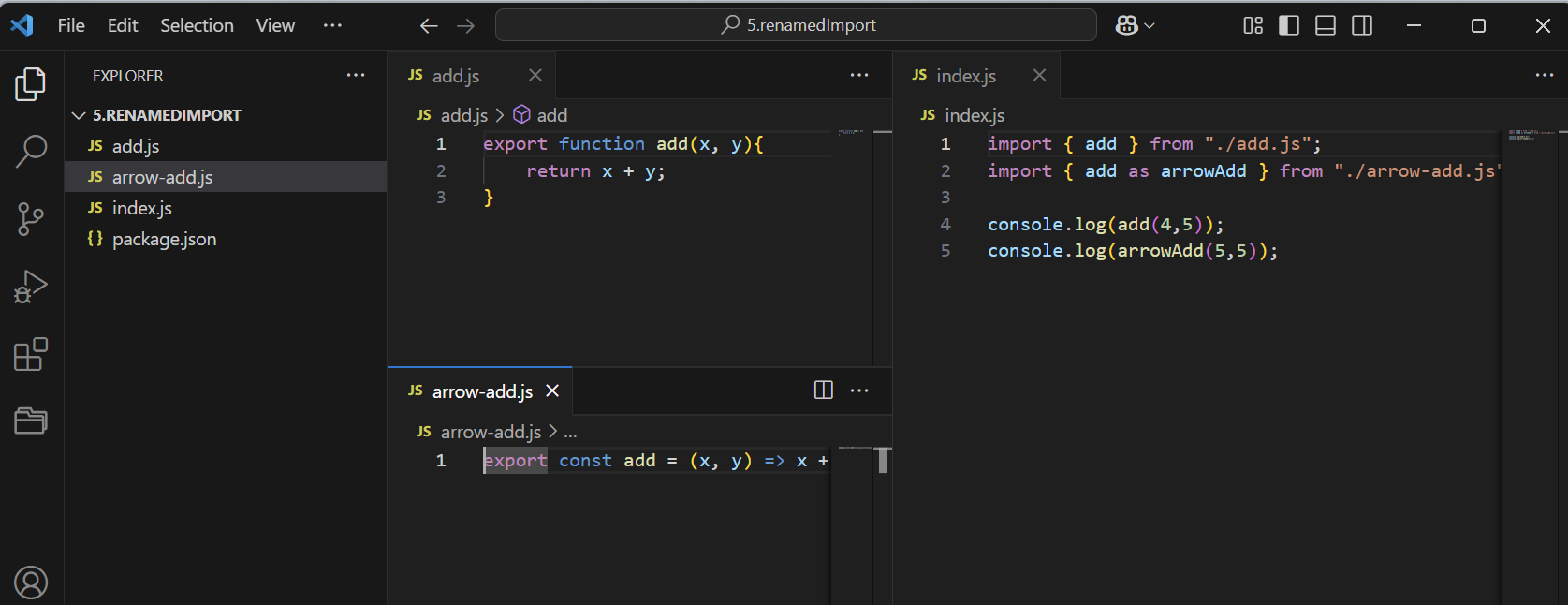Open the folders icon in activity bar
The height and width of the screenshot is (605, 1568).
tap(31, 421)
